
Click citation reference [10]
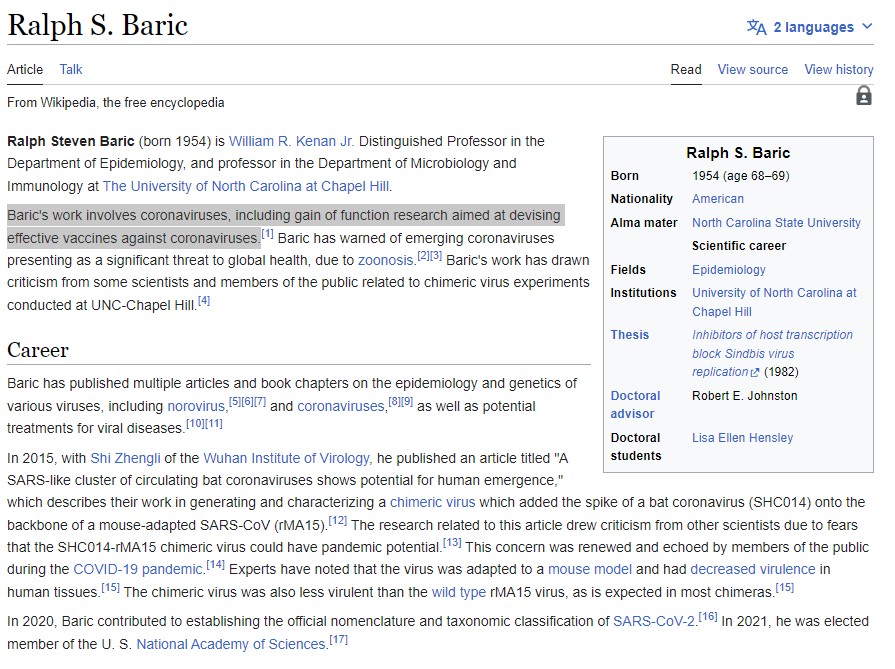tap(195, 424)
